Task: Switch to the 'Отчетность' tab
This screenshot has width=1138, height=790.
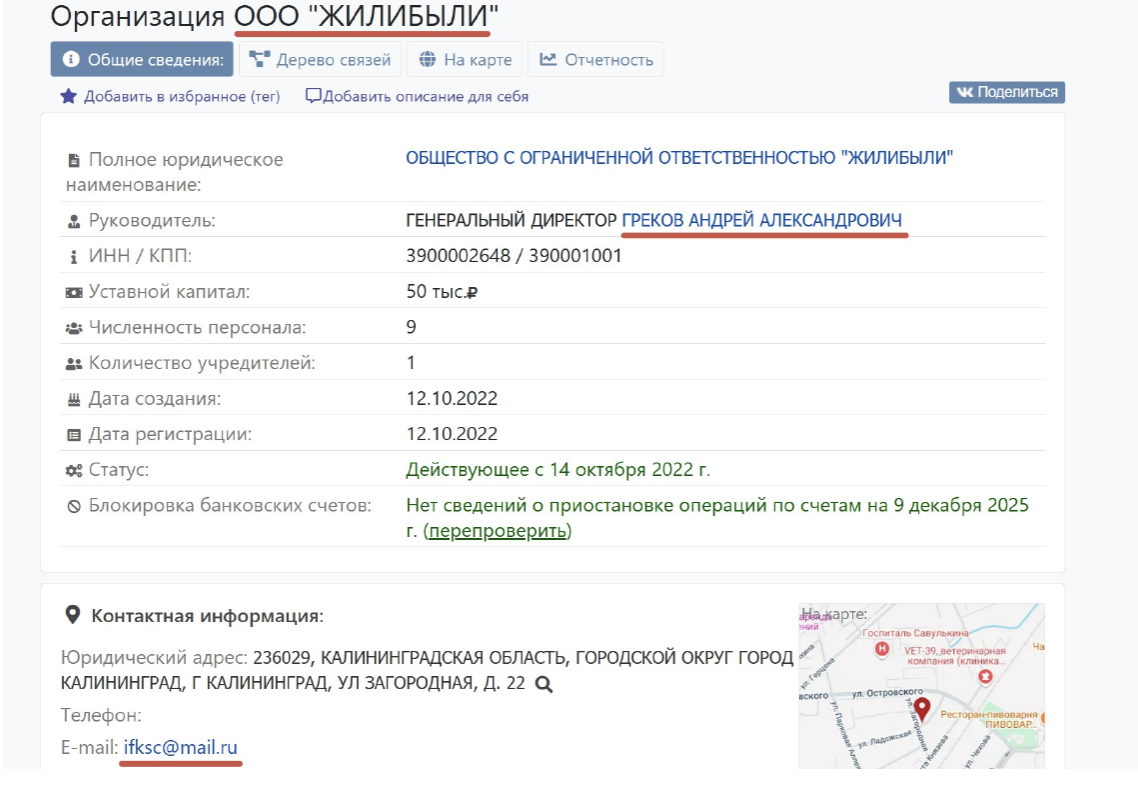Action: [x=596, y=59]
